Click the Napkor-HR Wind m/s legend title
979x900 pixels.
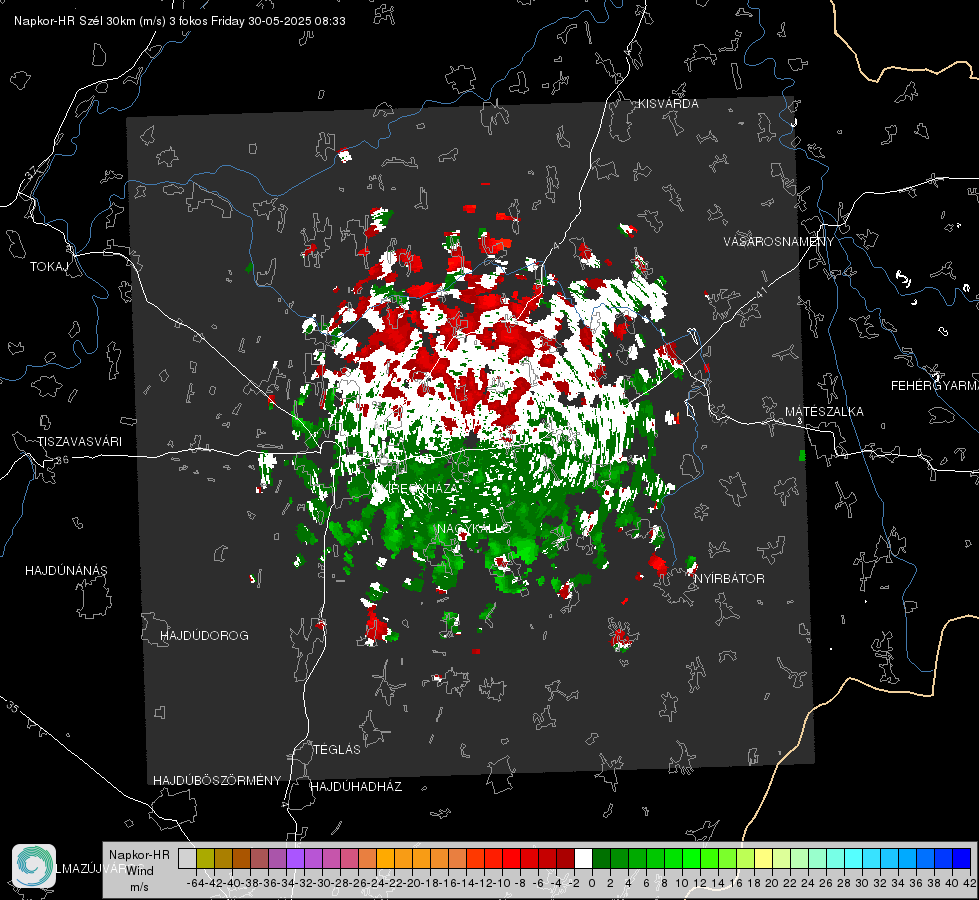pos(139,871)
